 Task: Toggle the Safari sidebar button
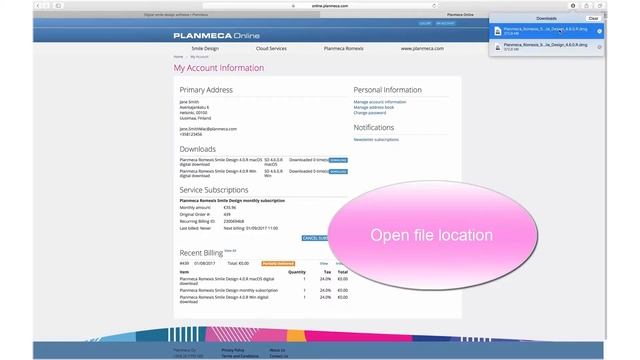click(x=58, y=6)
